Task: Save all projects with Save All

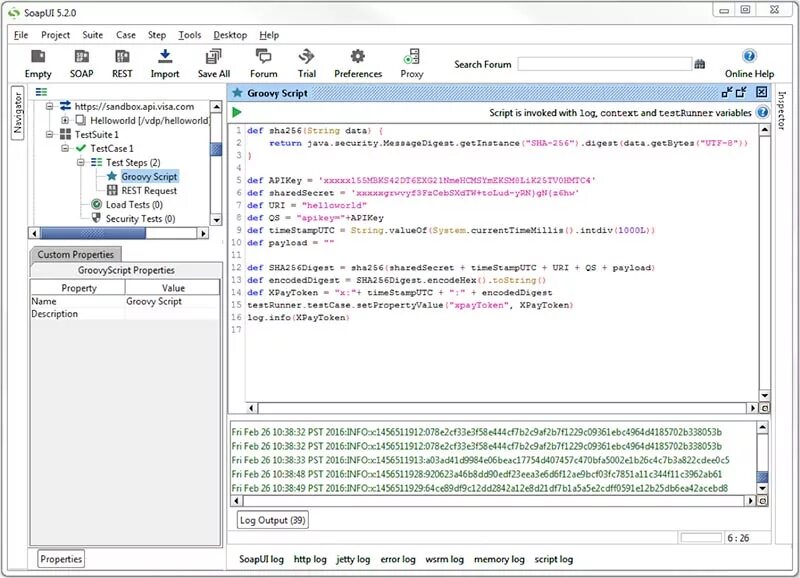Action: tap(214, 63)
